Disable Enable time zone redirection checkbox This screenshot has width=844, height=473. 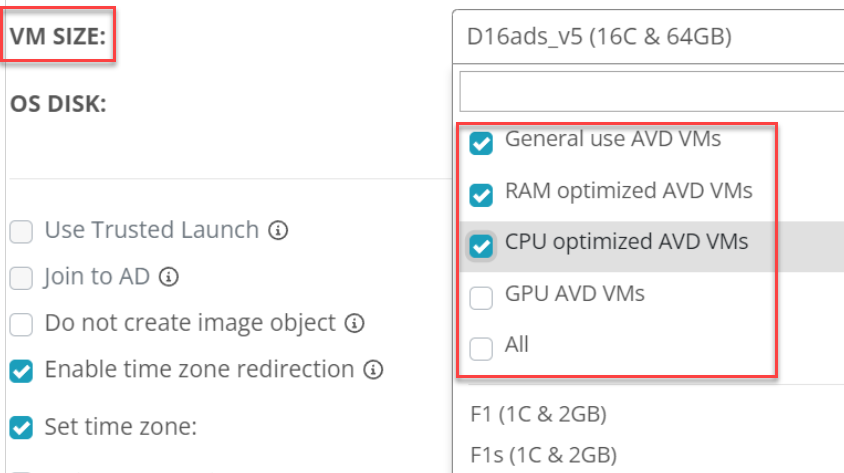coord(21,371)
